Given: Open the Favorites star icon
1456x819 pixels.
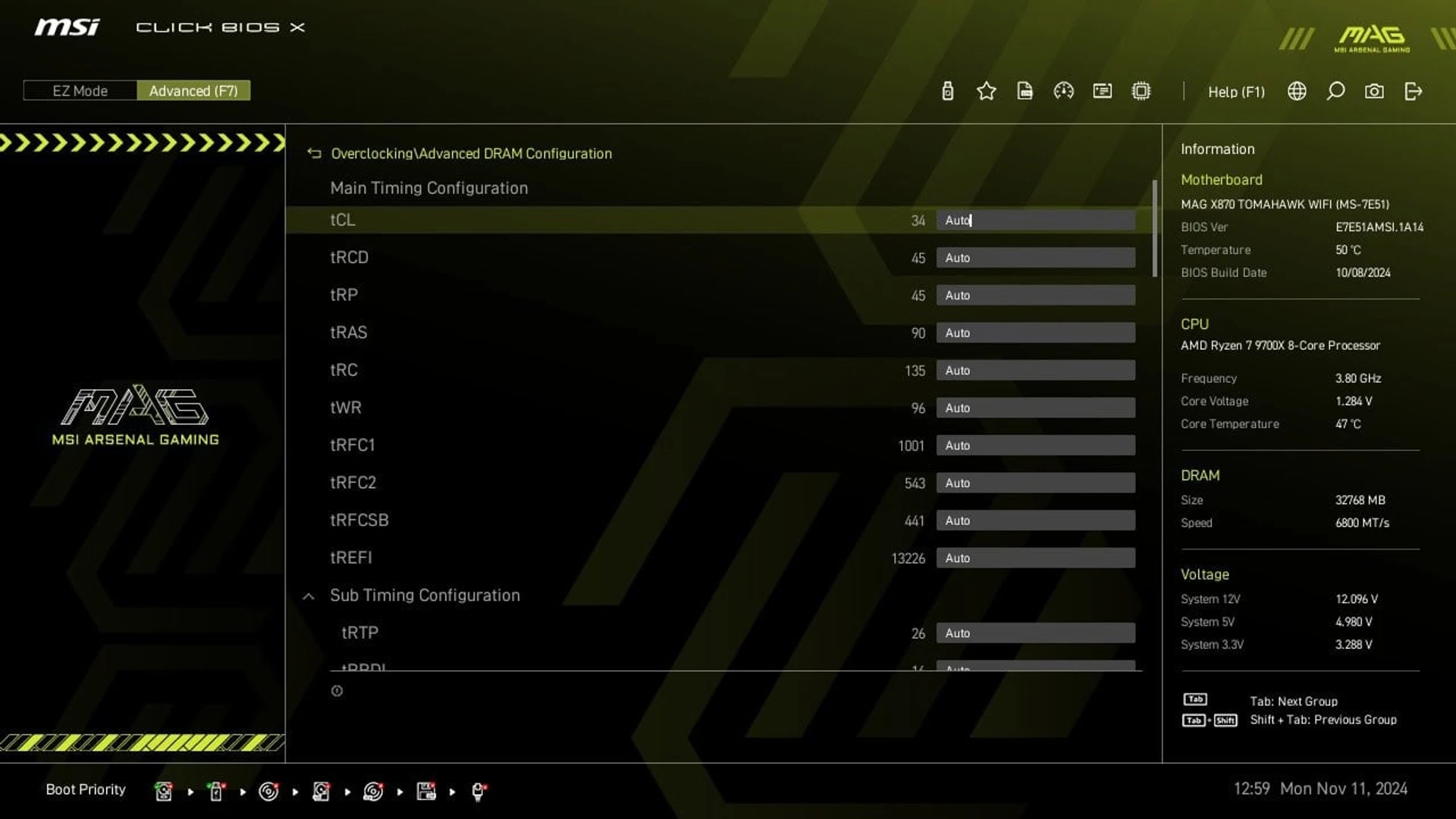Looking at the screenshot, I should click(986, 91).
